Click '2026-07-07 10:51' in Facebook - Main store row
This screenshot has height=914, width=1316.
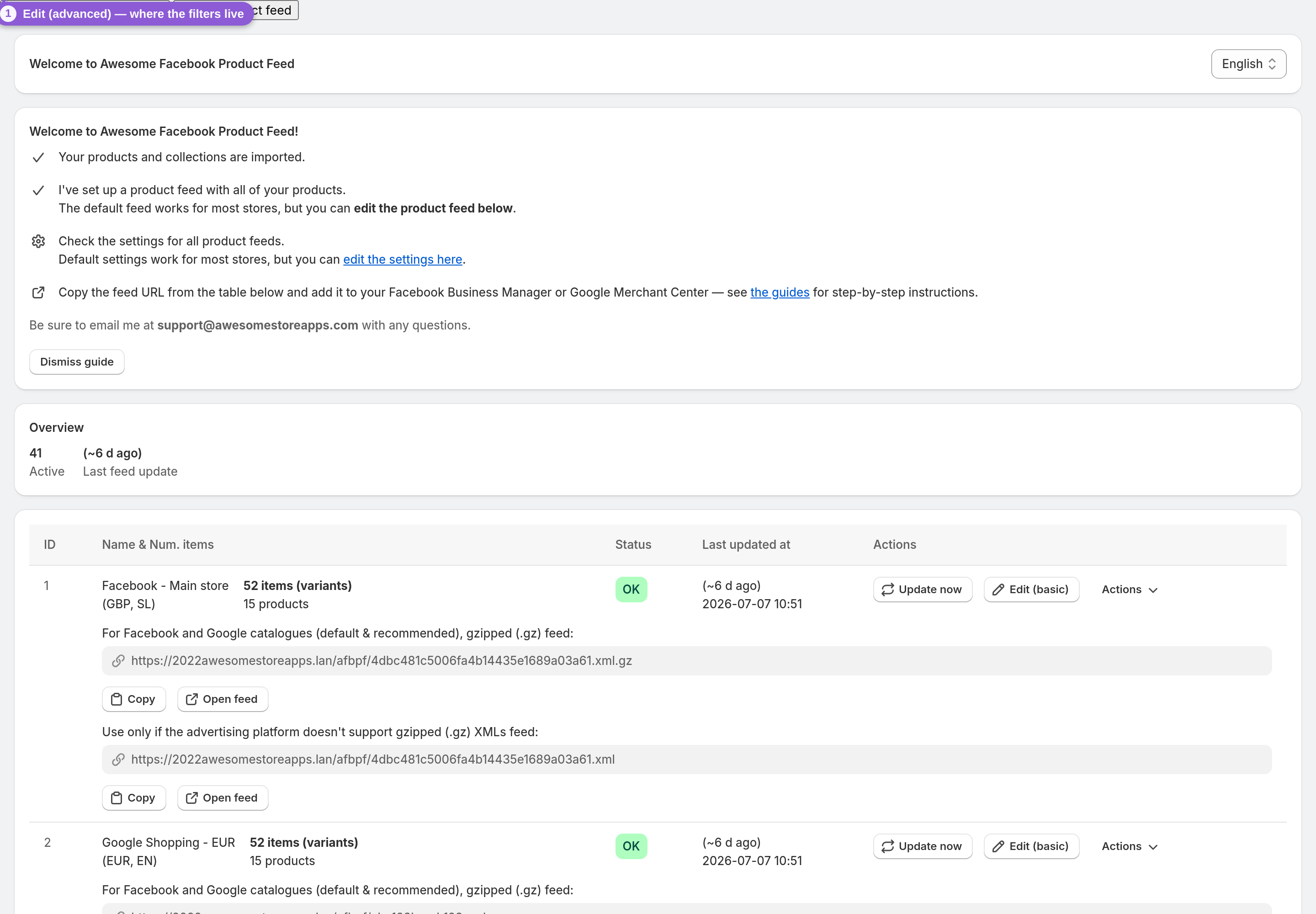752,604
